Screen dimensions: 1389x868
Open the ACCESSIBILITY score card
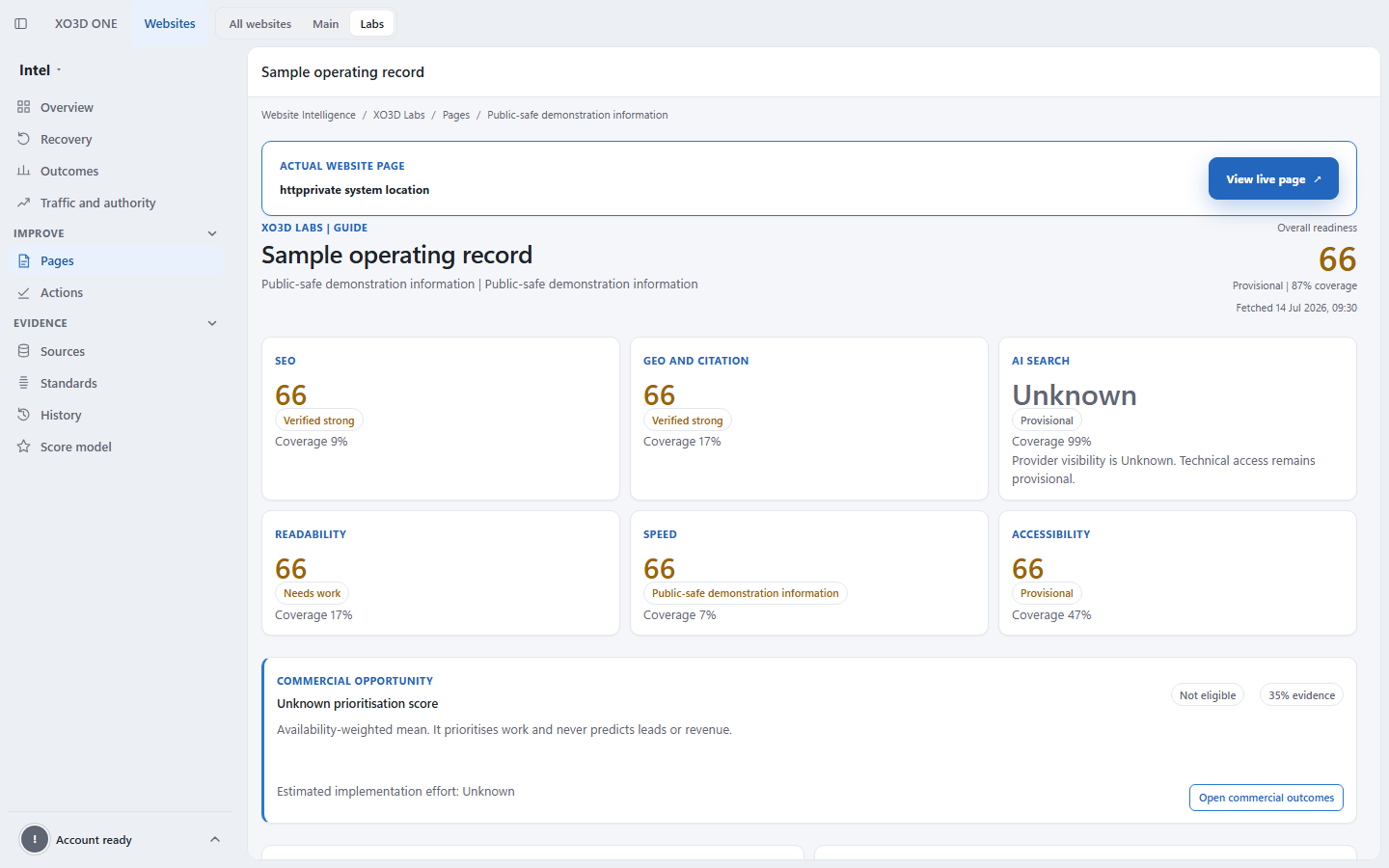pos(1178,573)
